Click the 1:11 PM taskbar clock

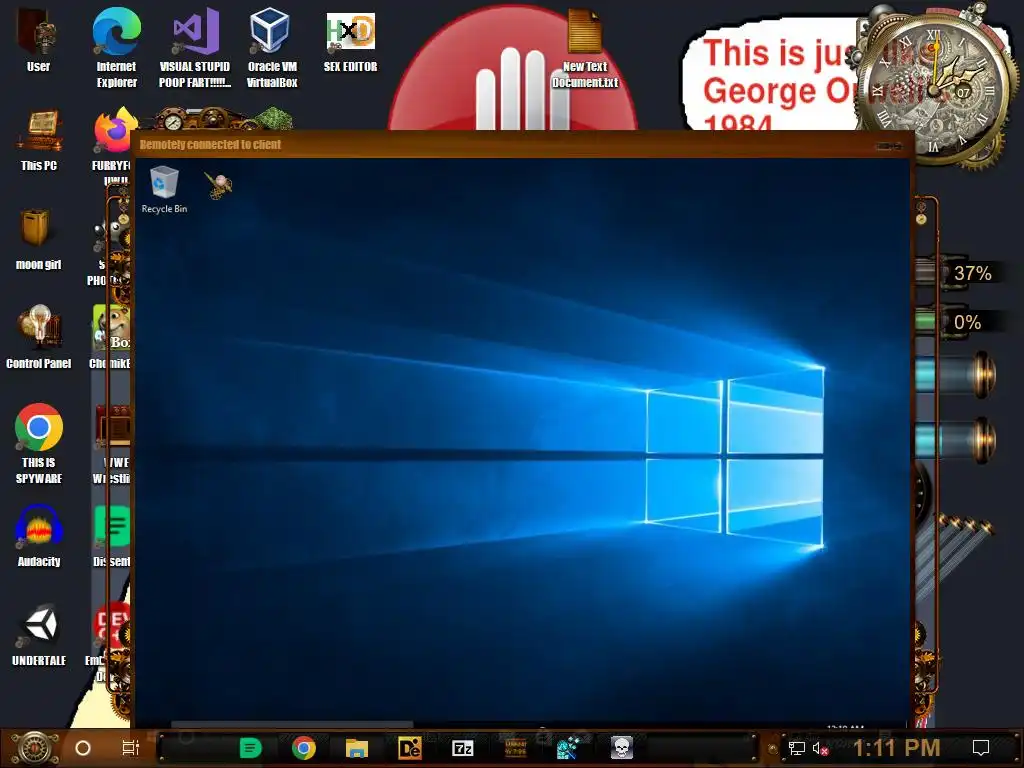click(897, 748)
